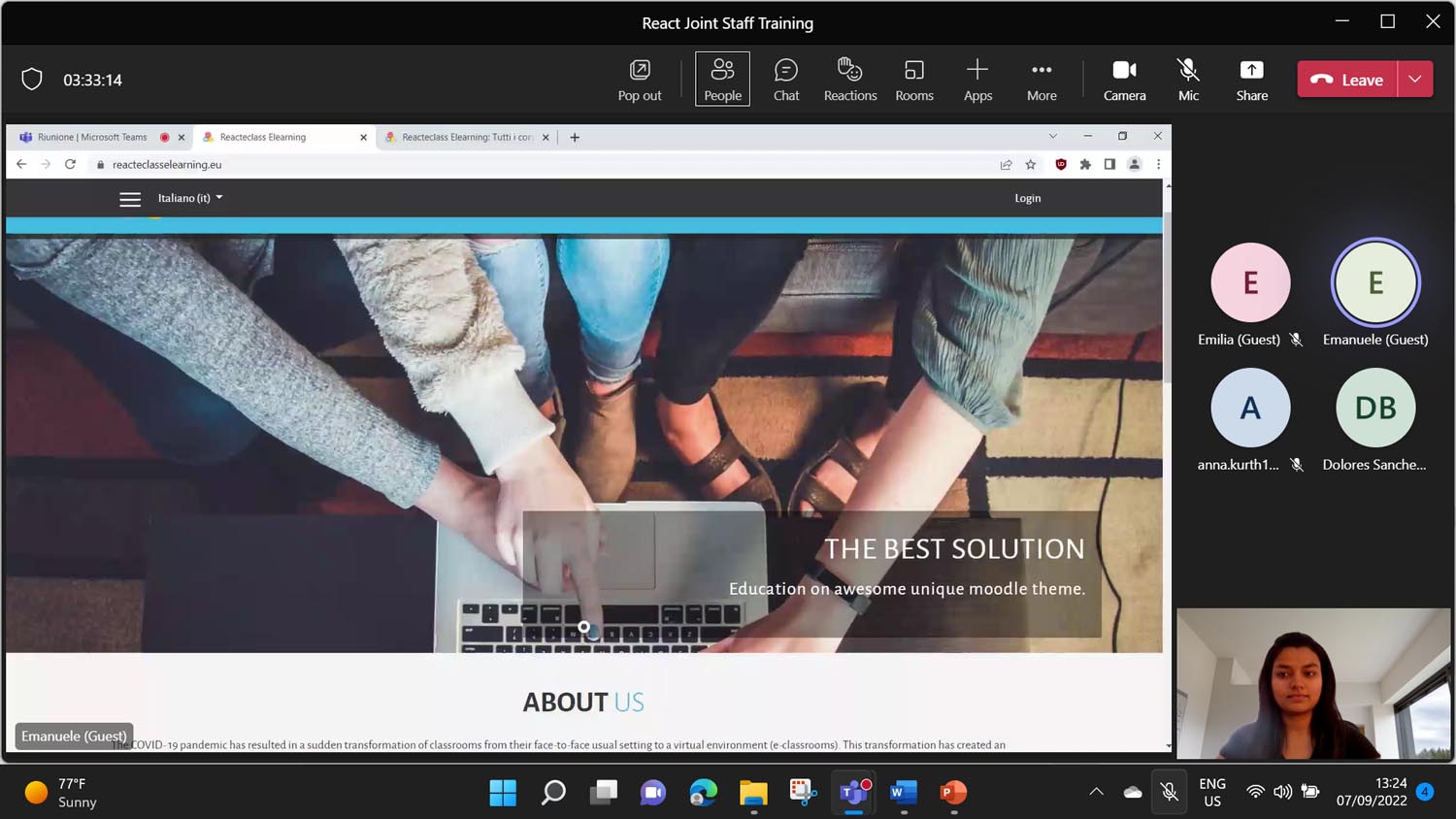The image size is (1456, 819).
Task: Open the People panel
Action: click(722, 80)
